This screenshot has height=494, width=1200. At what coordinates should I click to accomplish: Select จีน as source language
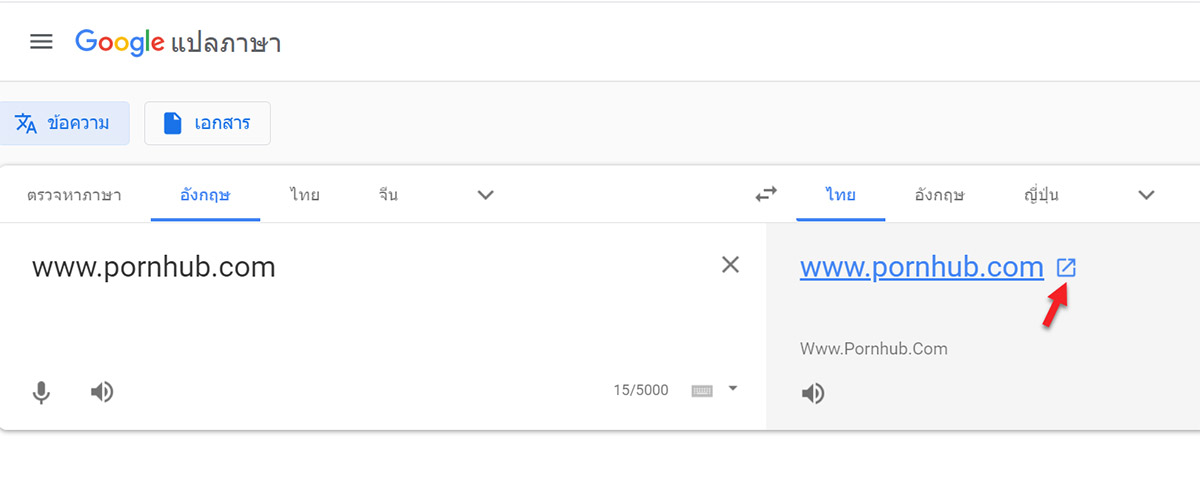388,195
